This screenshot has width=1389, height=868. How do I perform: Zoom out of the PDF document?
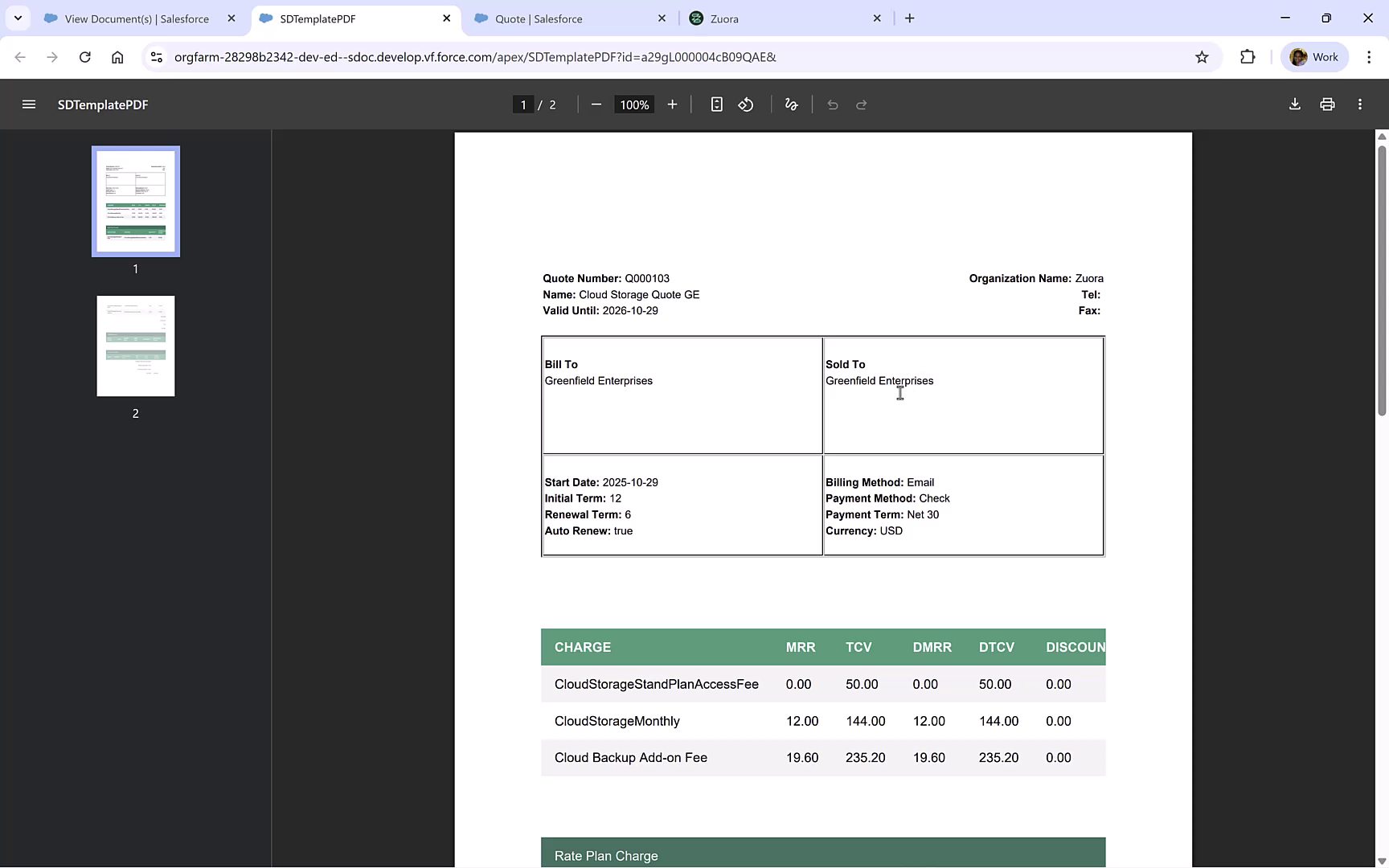point(596,104)
